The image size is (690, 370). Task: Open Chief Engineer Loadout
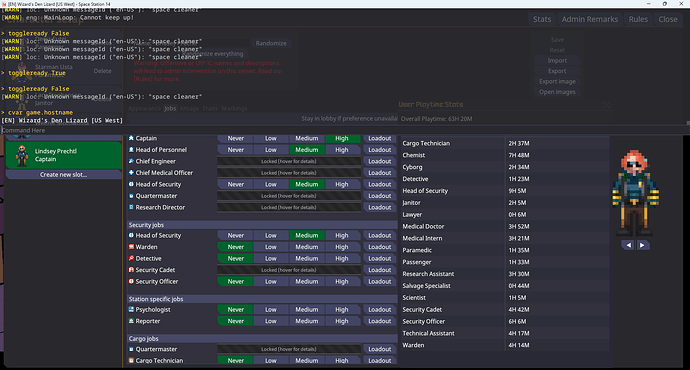click(x=380, y=161)
